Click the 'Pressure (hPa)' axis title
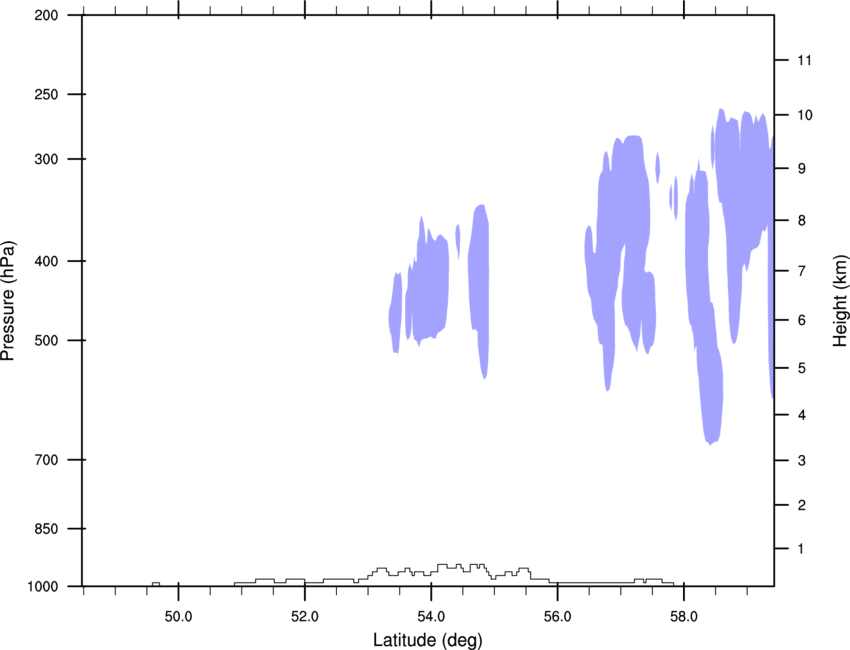The height and width of the screenshot is (650, 850). click(x=8, y=301)
